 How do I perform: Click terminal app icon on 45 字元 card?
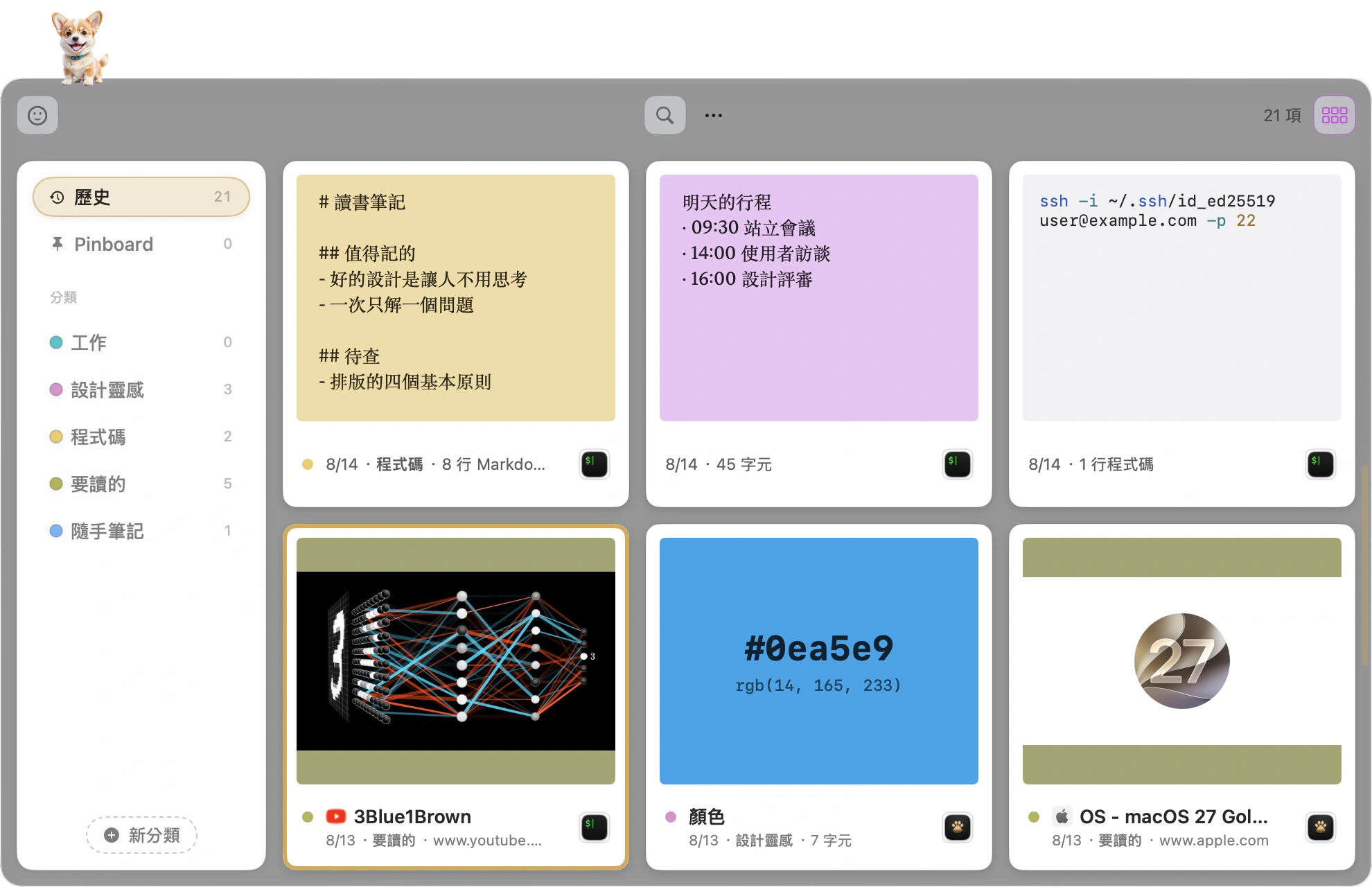pyautogui.click(x=958, y=464)
